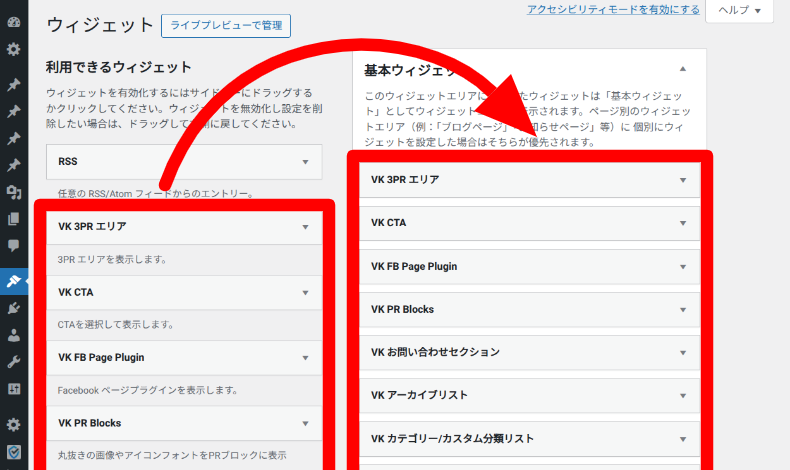Click VK 3PR エリア title in available widgets
The height and width of the screenshot is (470, 790).
92,226
